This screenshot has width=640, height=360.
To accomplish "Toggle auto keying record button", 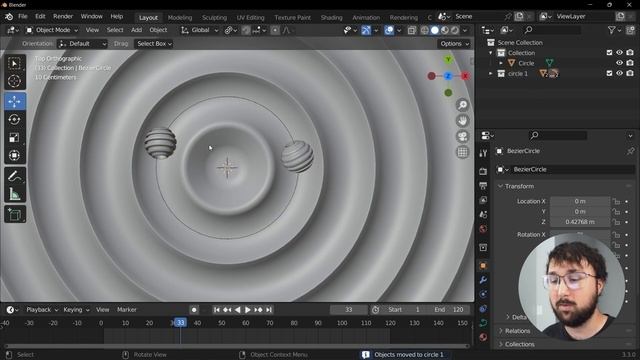I will (x=194, y=310).
